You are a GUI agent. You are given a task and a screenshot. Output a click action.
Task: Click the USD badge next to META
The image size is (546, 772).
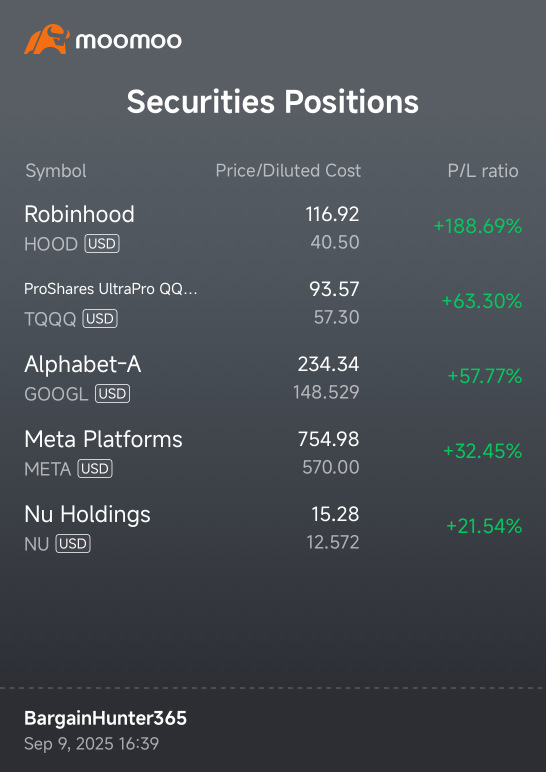pos(95,469)
